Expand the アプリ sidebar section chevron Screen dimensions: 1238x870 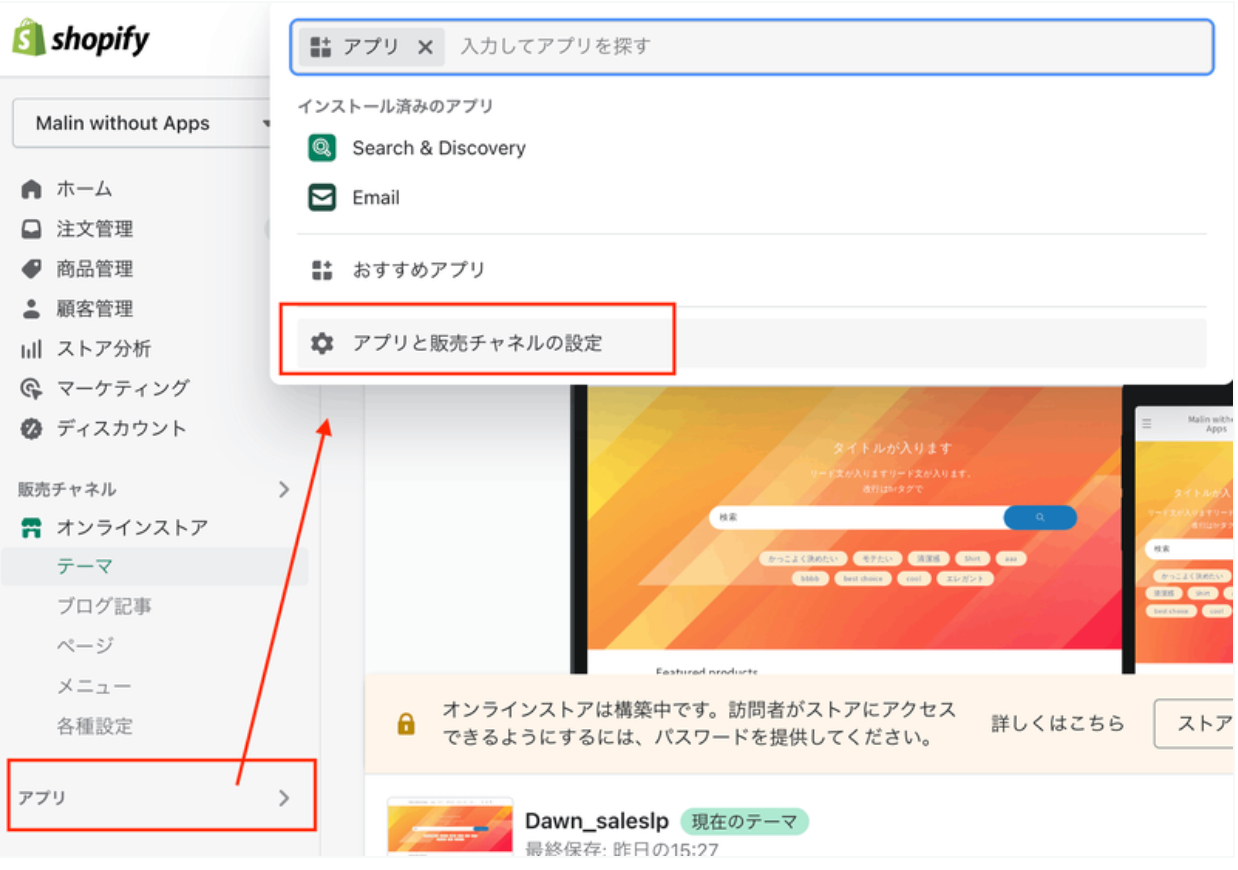(284, 798)
